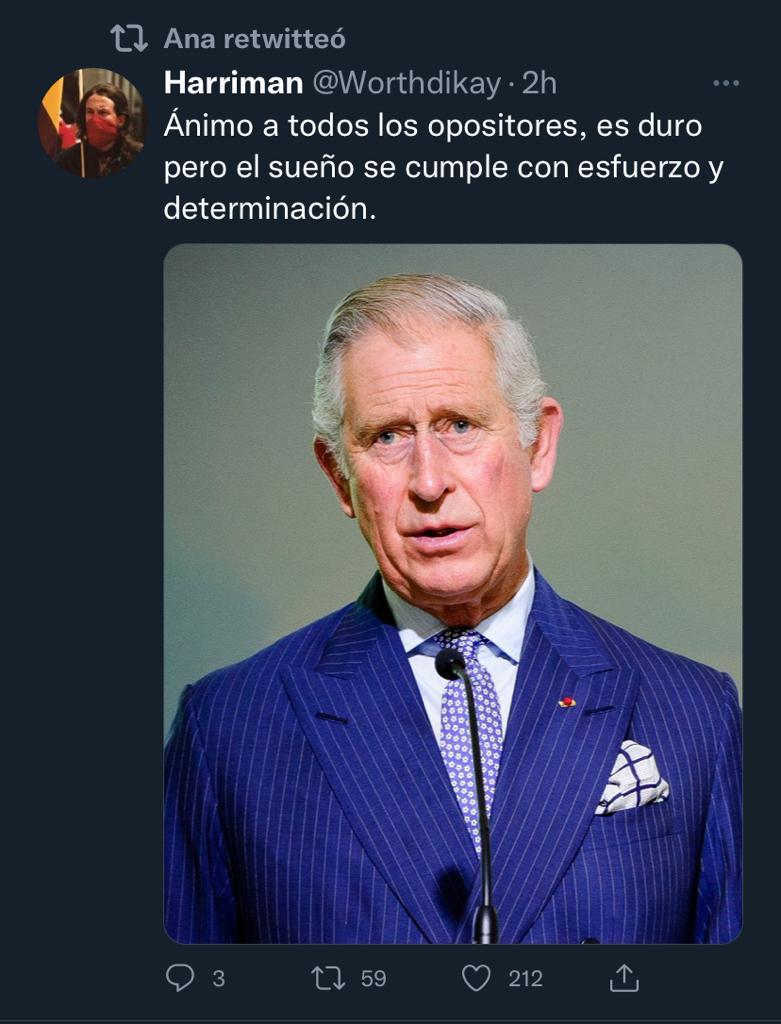
Task: Click the reply speech bubble icon
Action: (180, 978)
